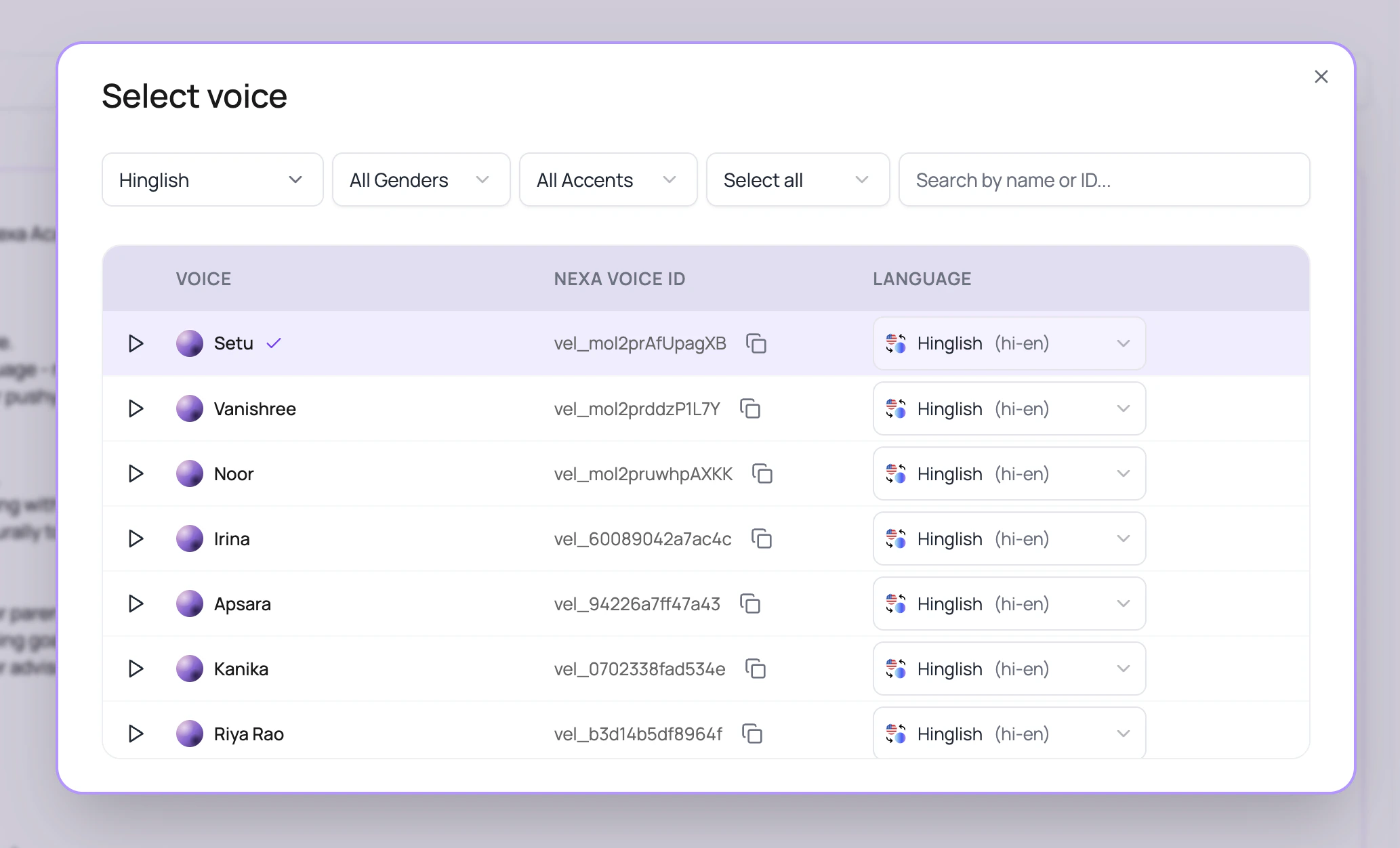This screenshot has width=1400, height=848.
Task: Close the Select voice dialog
Action: 1321,77
